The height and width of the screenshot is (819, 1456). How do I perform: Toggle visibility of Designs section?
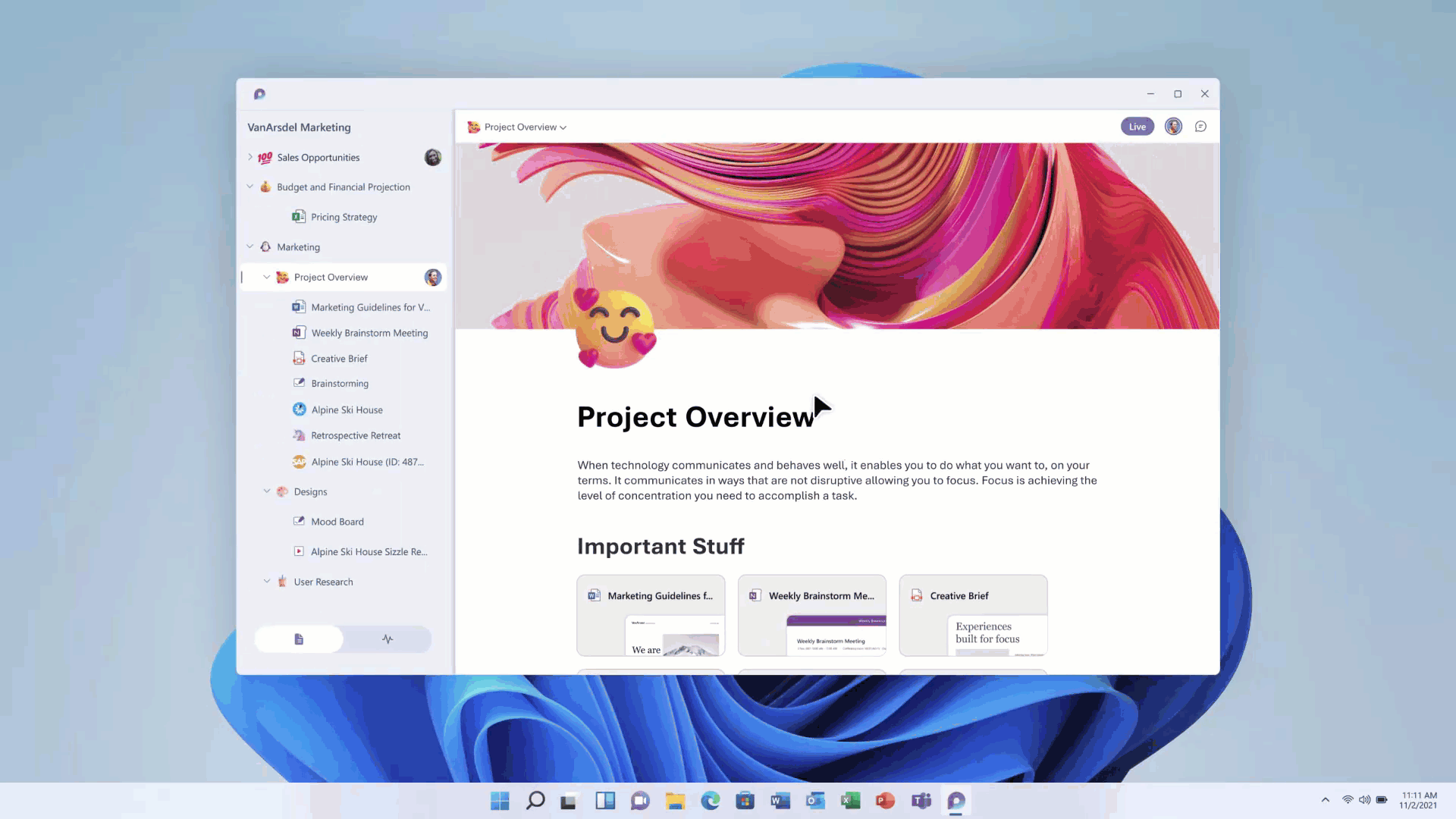267,491
